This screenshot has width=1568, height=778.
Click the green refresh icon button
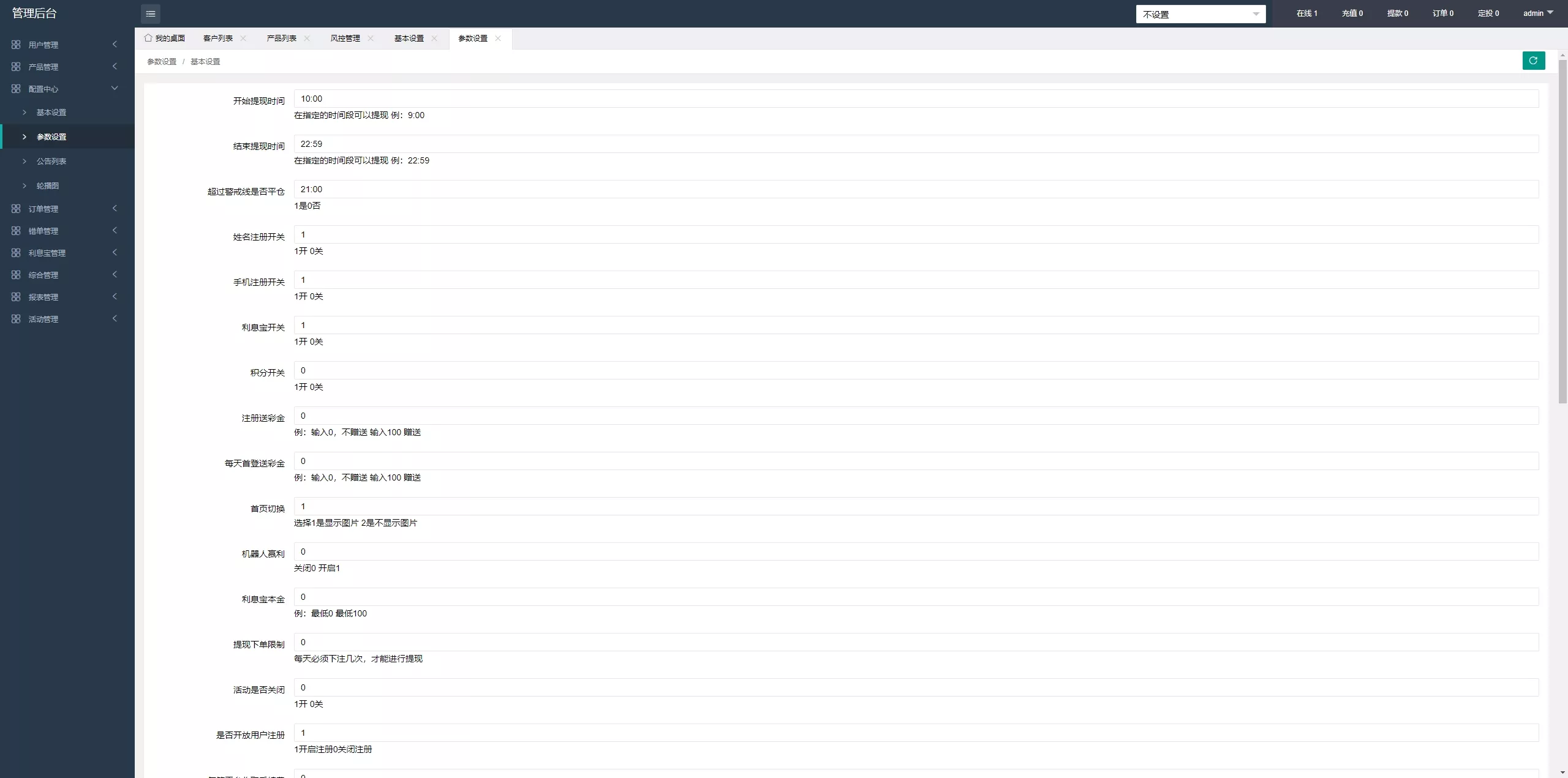(x=1534, y=61)
